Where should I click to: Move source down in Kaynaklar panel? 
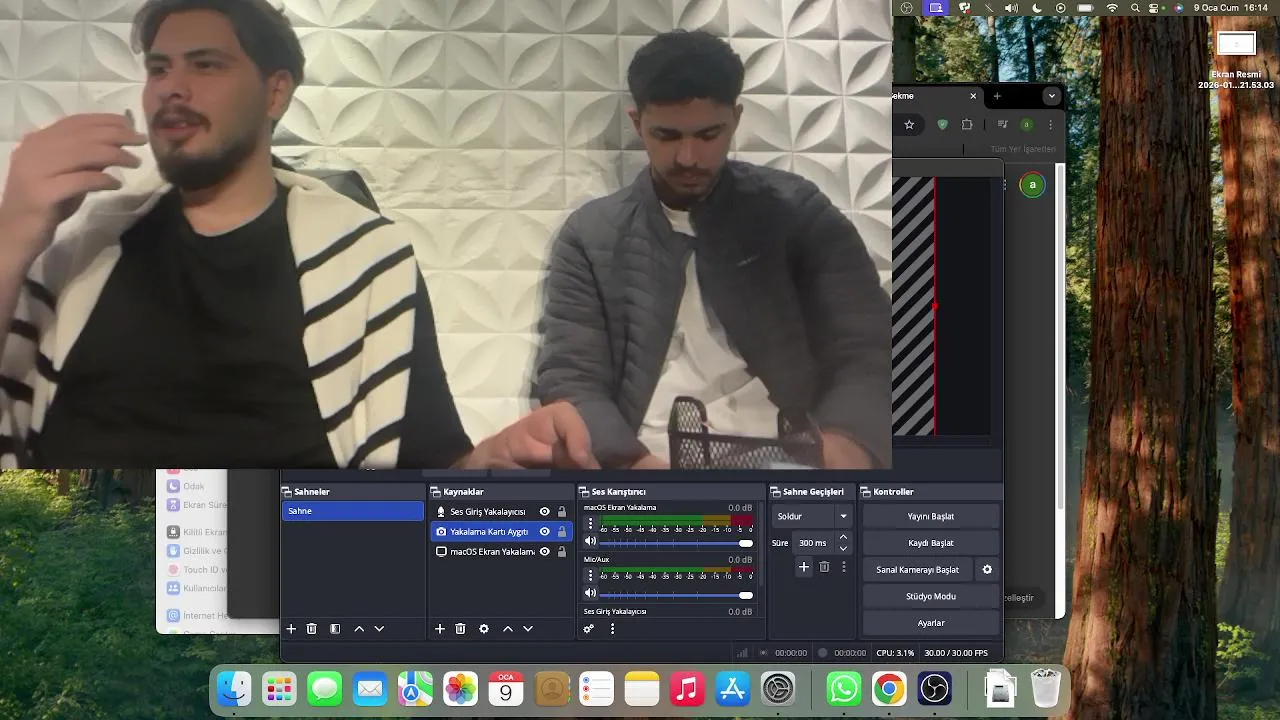pos(528,629)
